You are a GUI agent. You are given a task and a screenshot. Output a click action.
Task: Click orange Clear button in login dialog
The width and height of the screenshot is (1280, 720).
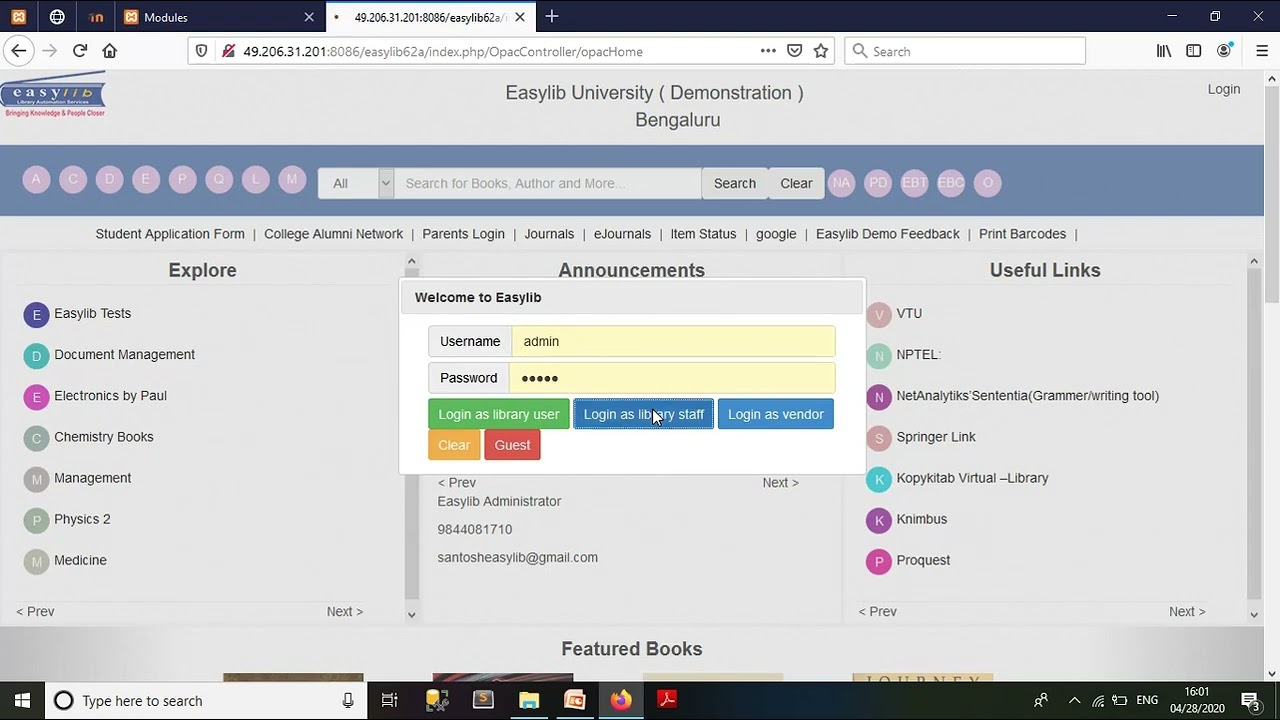454,445
